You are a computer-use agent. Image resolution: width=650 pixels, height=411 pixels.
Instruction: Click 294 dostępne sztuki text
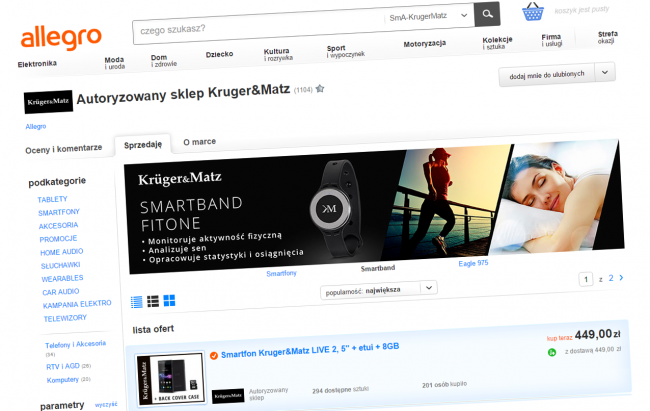[x=340, y=390]
